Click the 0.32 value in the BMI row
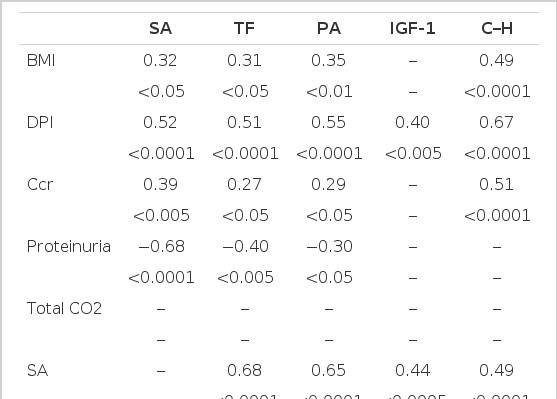Image resolution: width=557 pixels, height=399 pixels. (160, 60)
